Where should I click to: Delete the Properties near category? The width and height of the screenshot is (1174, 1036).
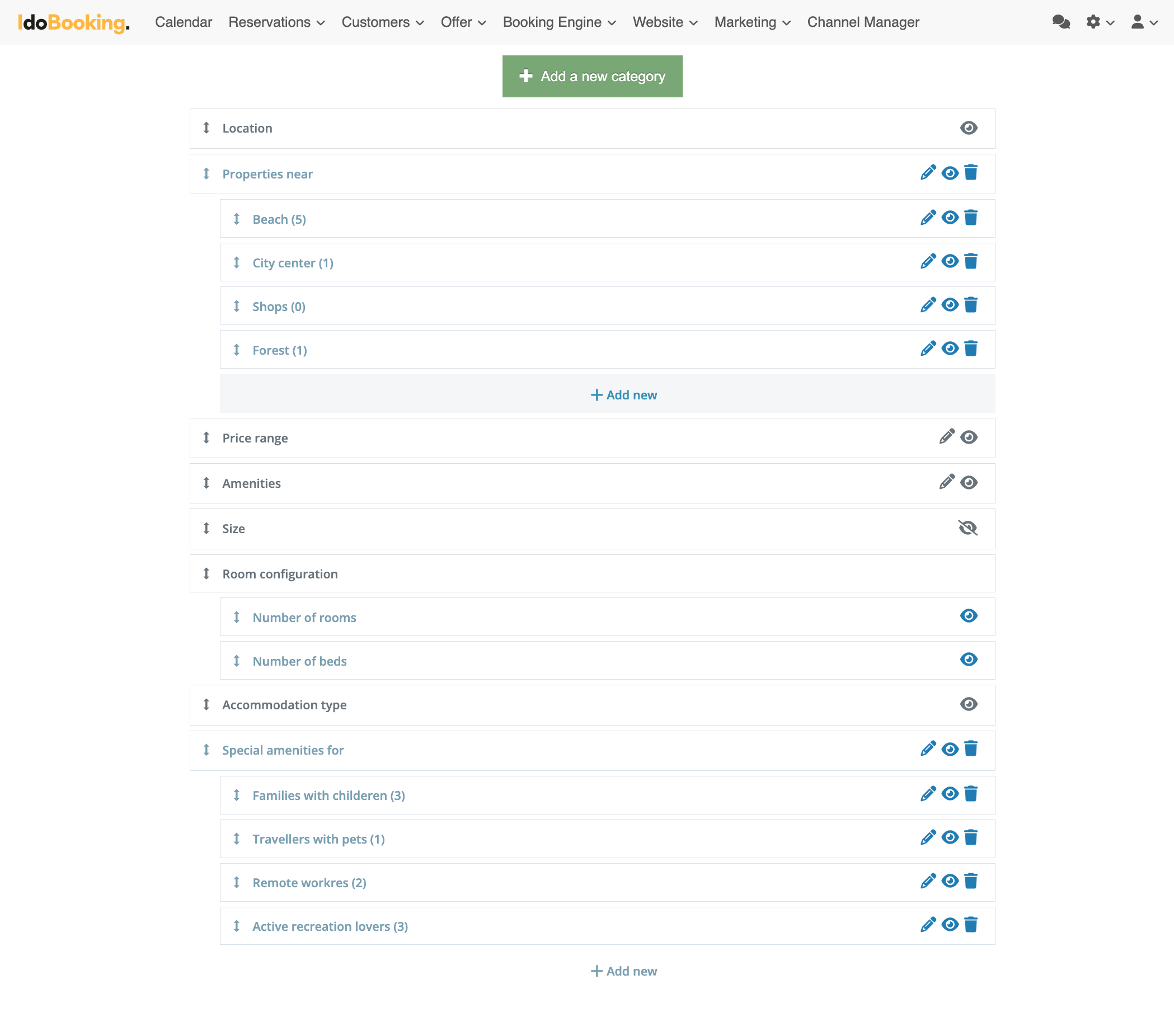point(971,173)
